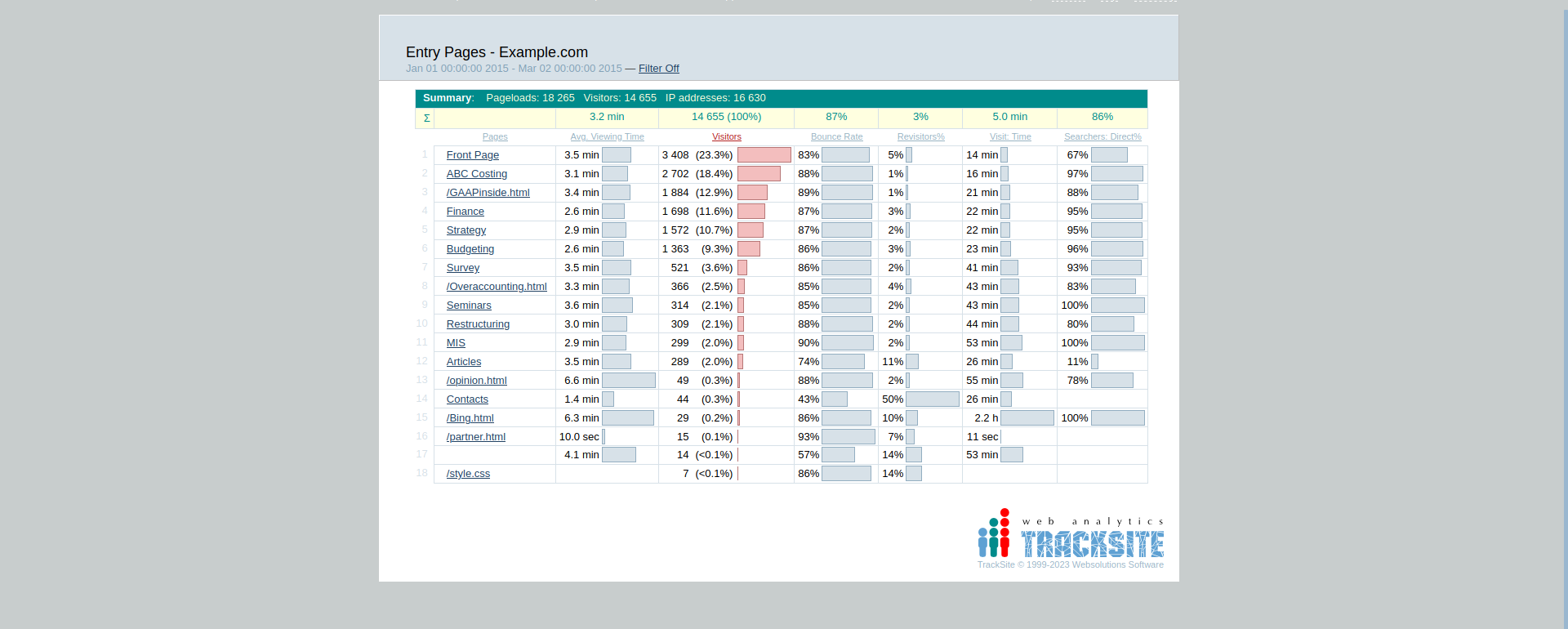The width and height of the screenshot is (1568, 629).
Task: Click the sigma summary symbol
Action: pyautogui.click(x=426, y=118)
